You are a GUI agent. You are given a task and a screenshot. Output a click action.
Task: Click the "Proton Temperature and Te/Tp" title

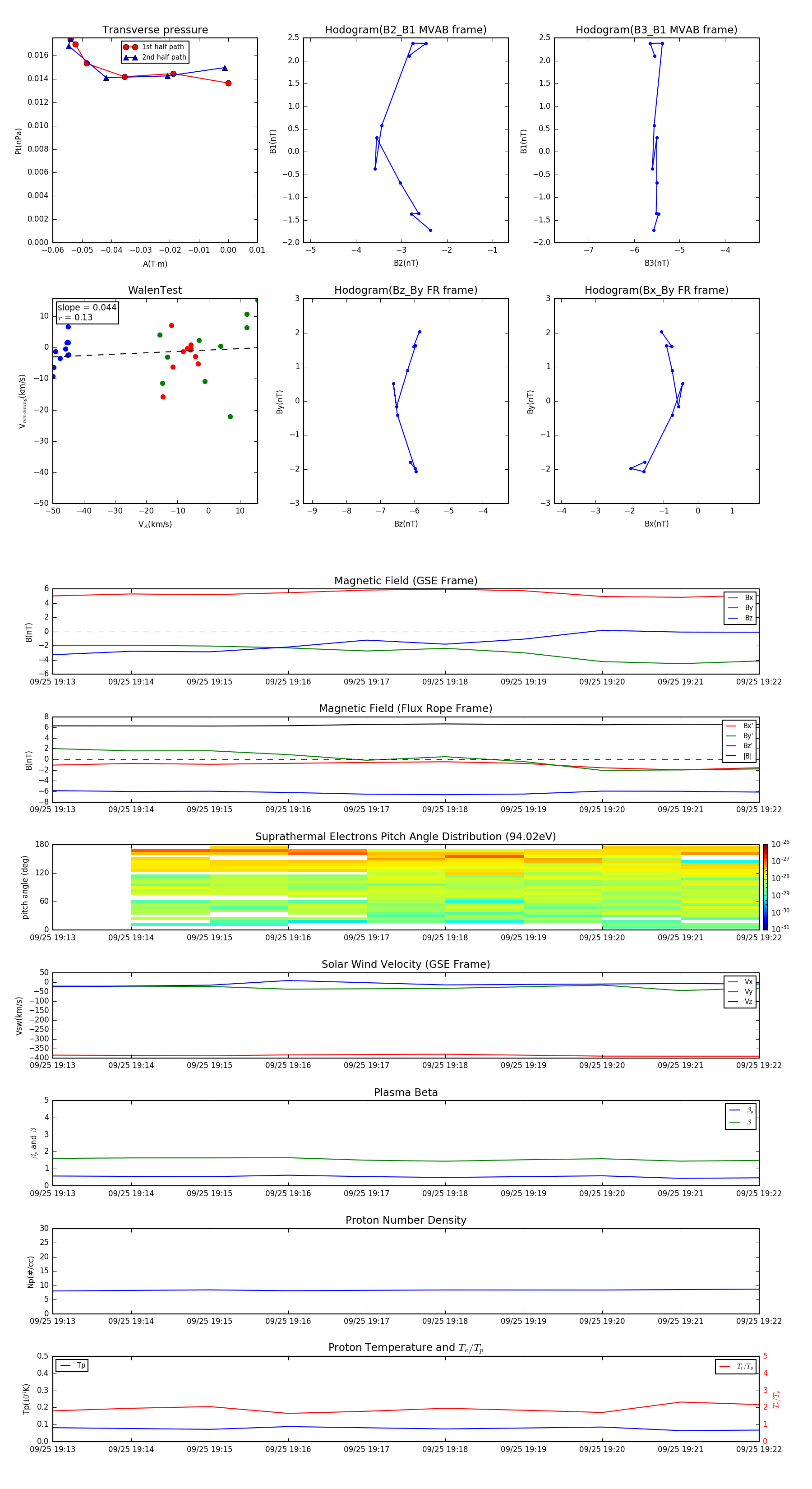click(406, 1348)
